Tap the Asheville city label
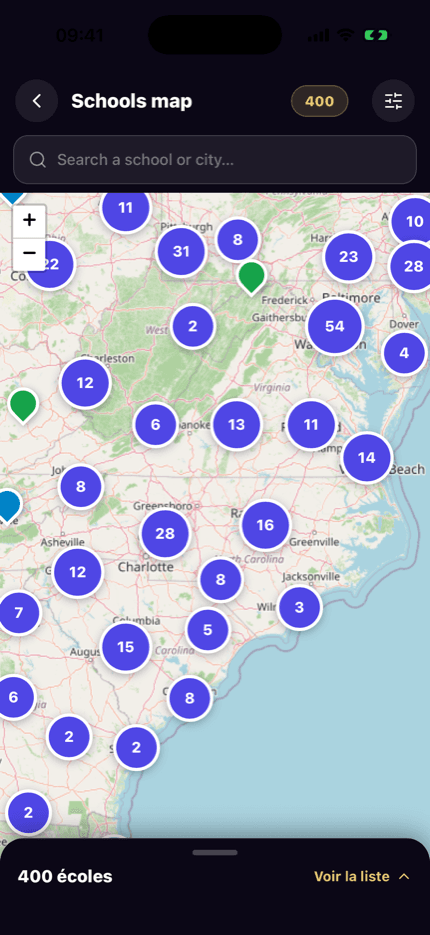 click(x=63, y=542)
